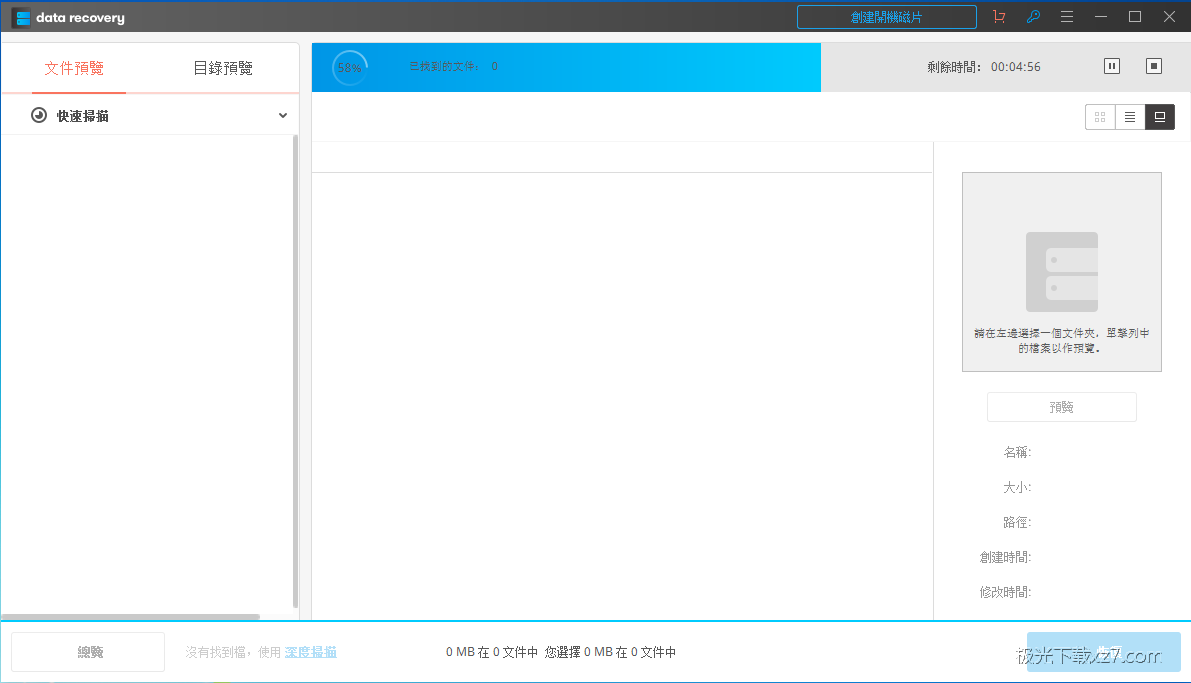Viewport: 1191px width, 683px height.
Task: Click the 快速掃描 scan icon
Action: tap(39, 115)
